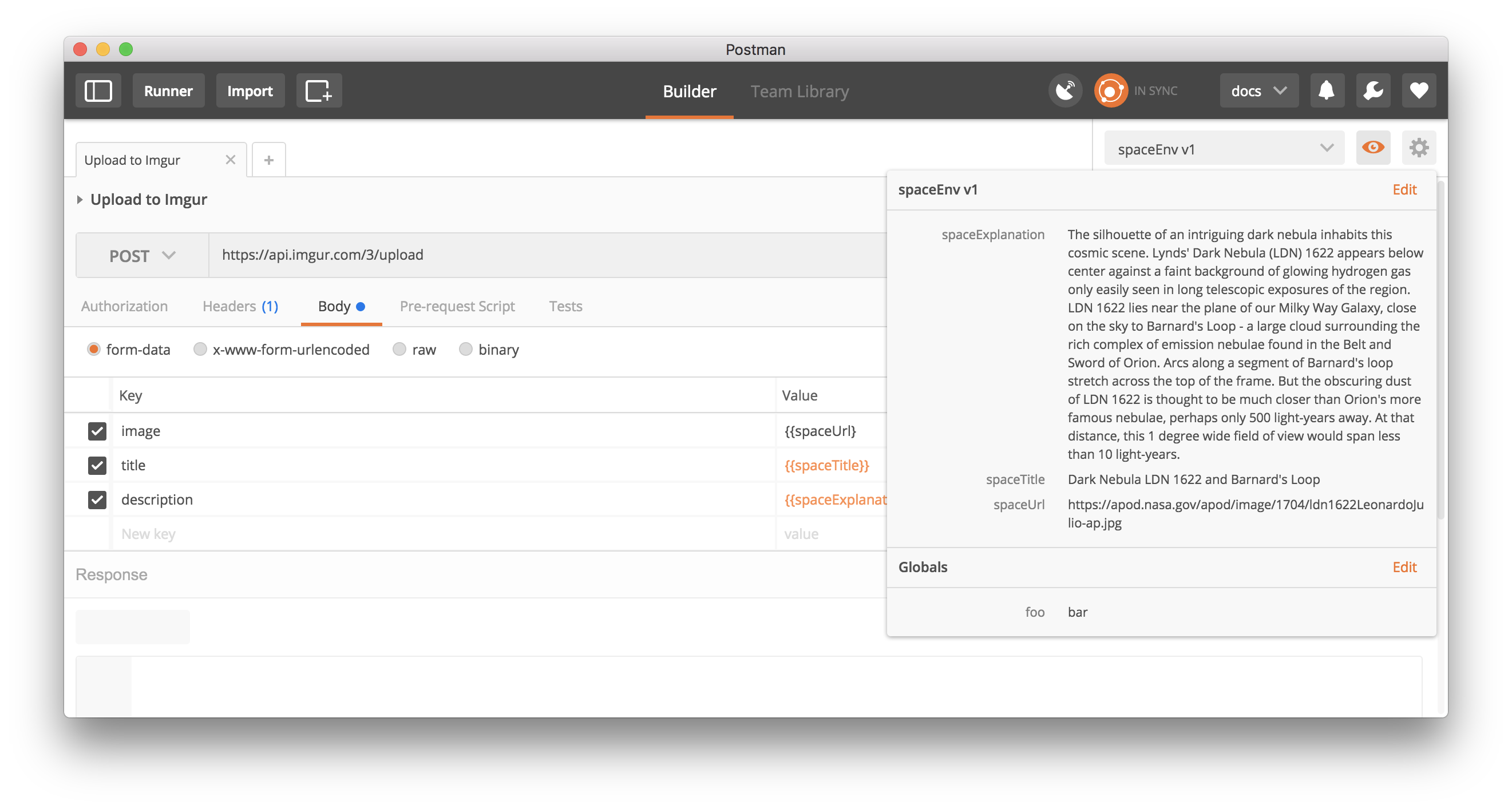
Task: Click the bar global value
Action: (1078, 612)
